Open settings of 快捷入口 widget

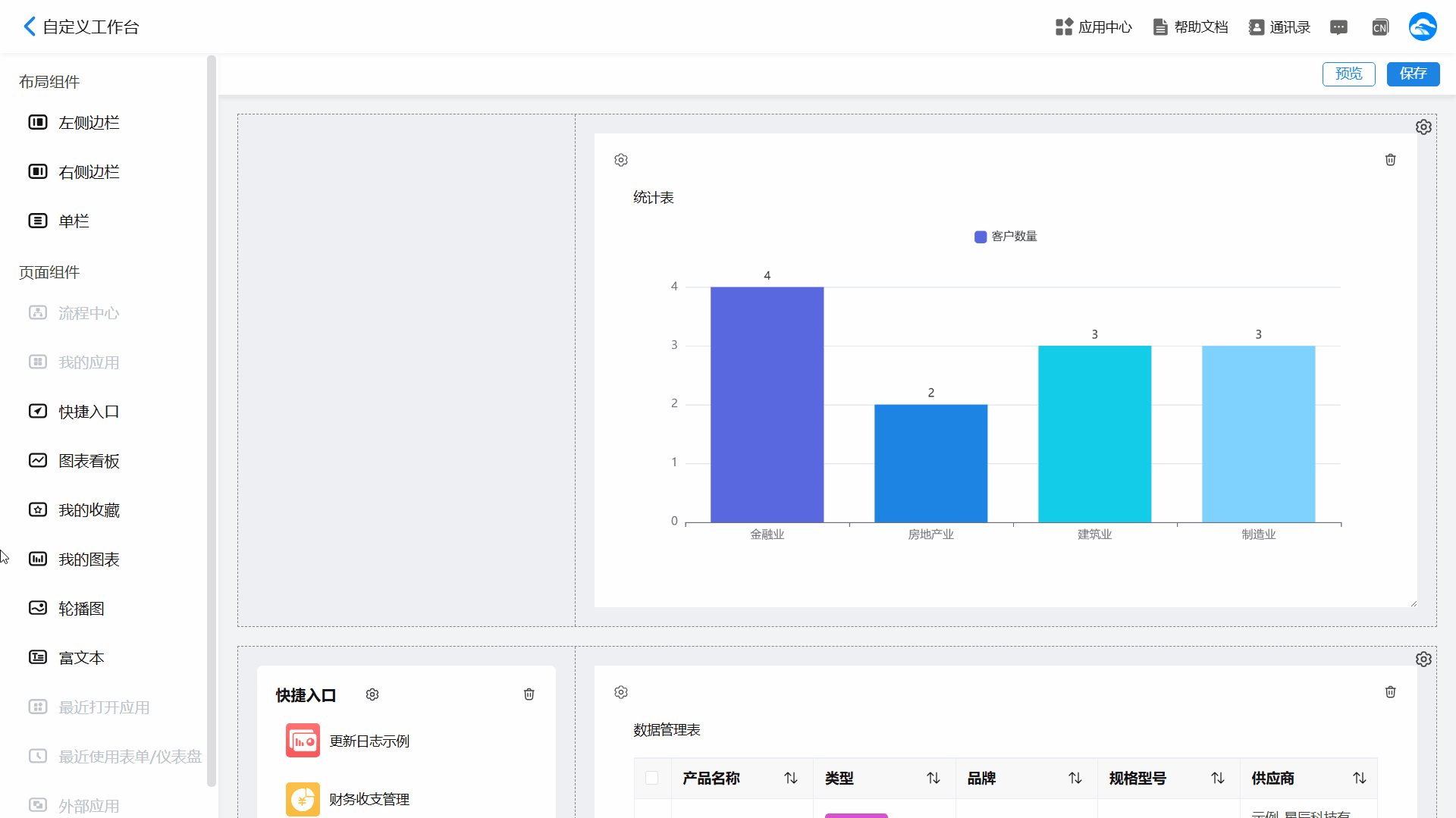372,694
